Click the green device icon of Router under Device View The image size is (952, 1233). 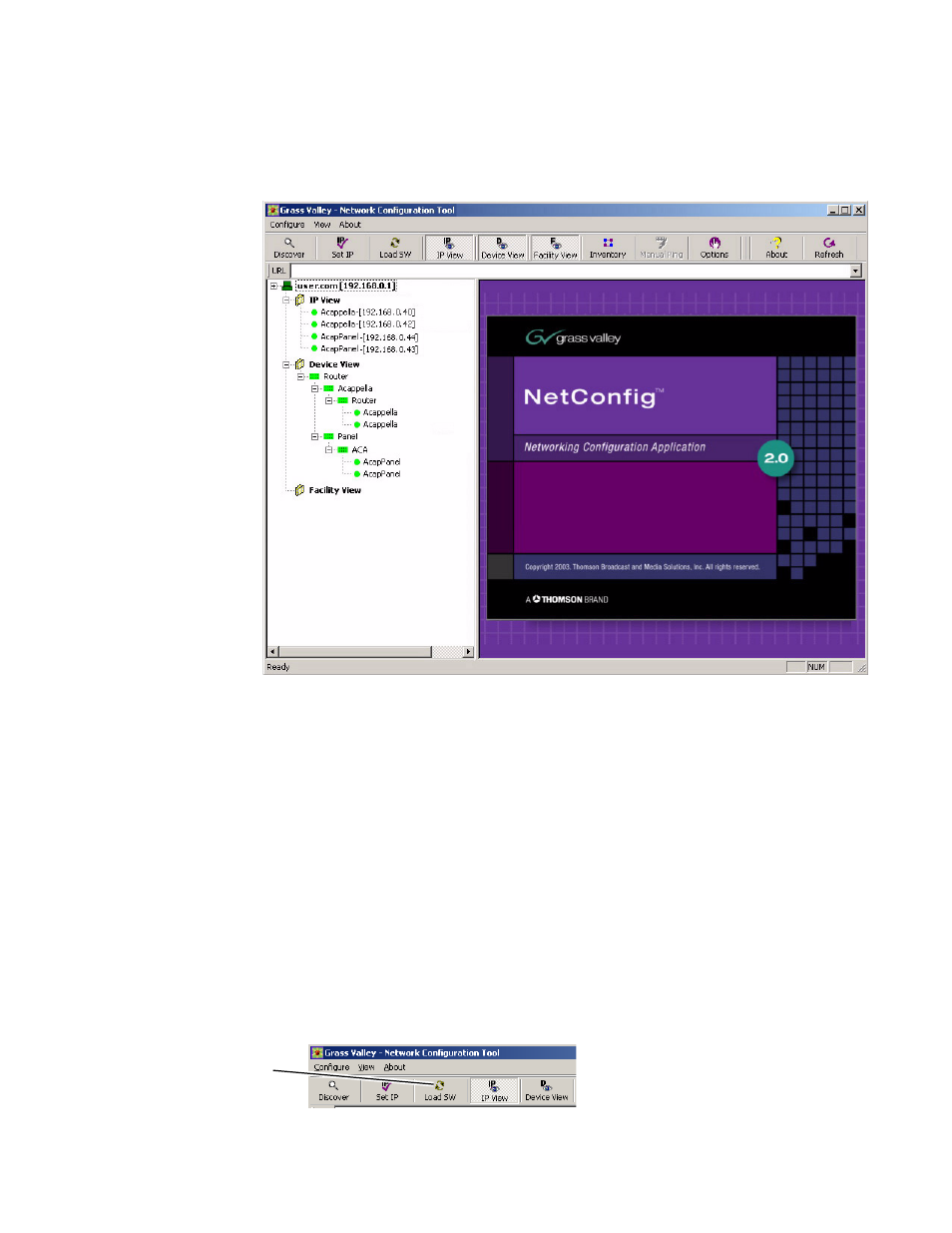click(x=314, y=376)
